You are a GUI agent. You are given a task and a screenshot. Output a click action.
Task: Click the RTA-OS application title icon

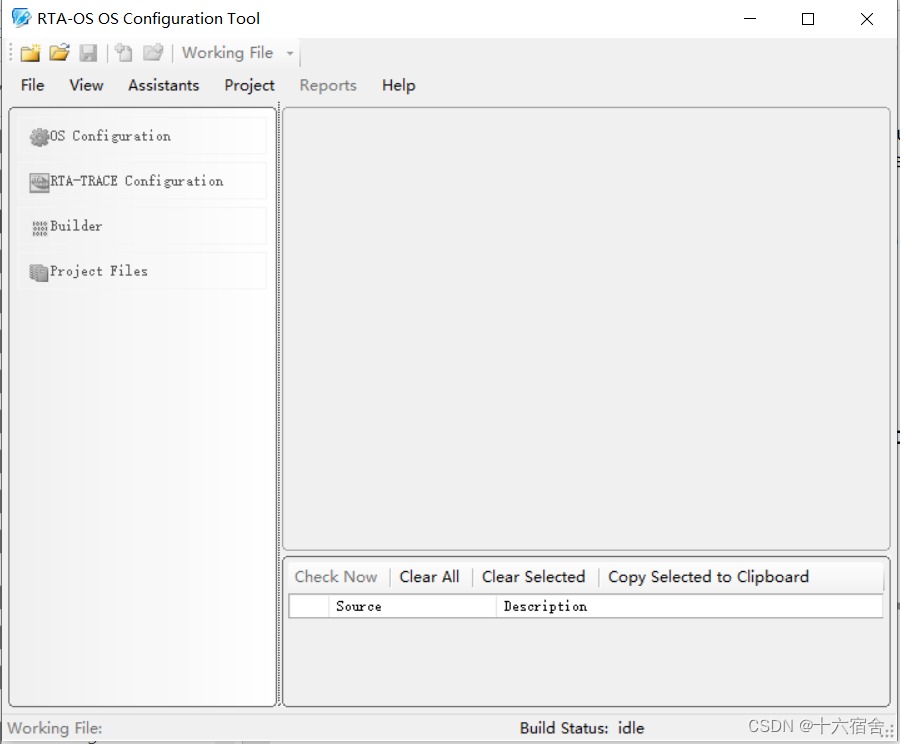click(x=21, y=18)
